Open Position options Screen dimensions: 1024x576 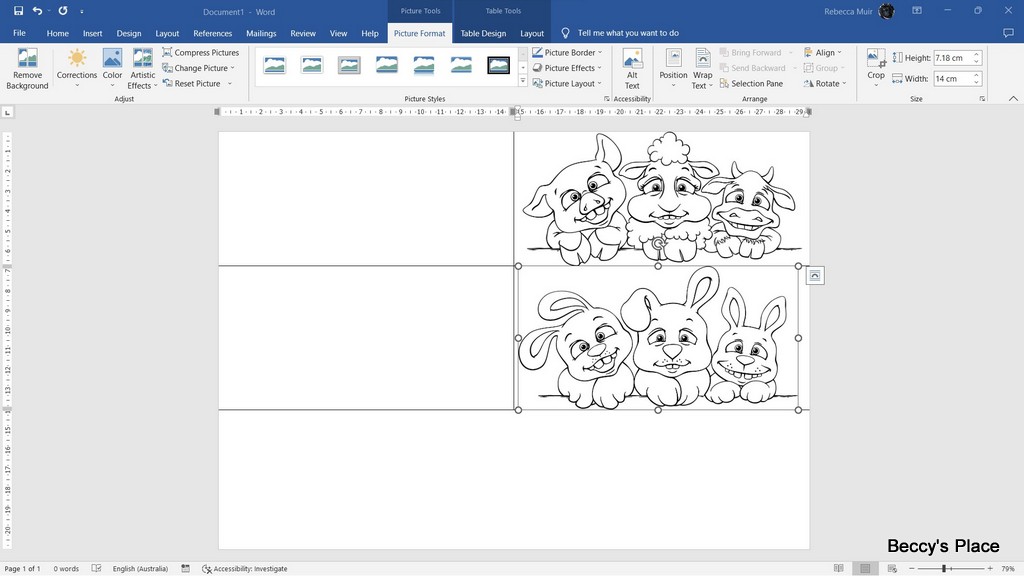[673, 69]
